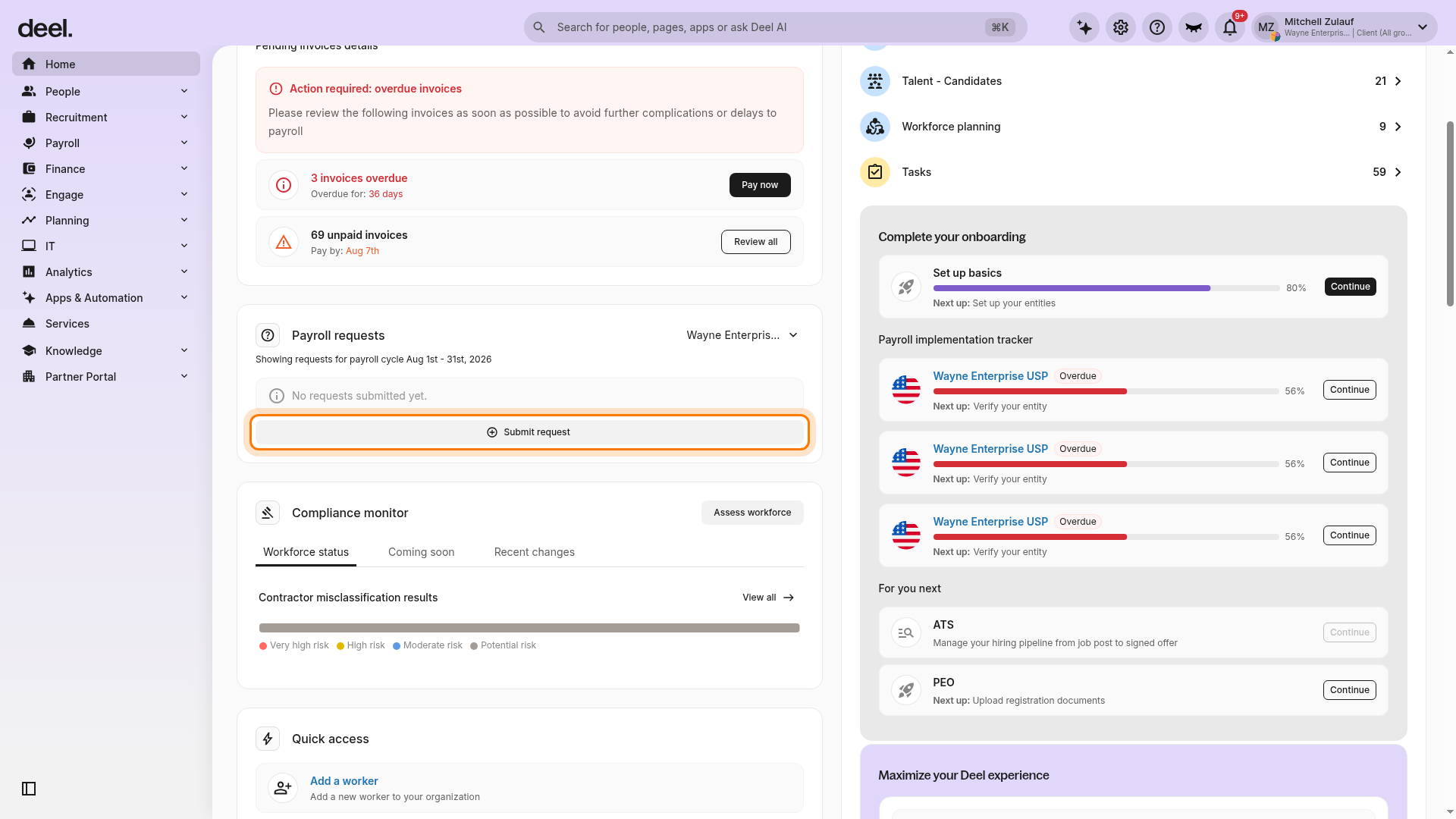1456x819 pixels.
Task: Open the Tasks row with 59
Action: click(1133, 172)
